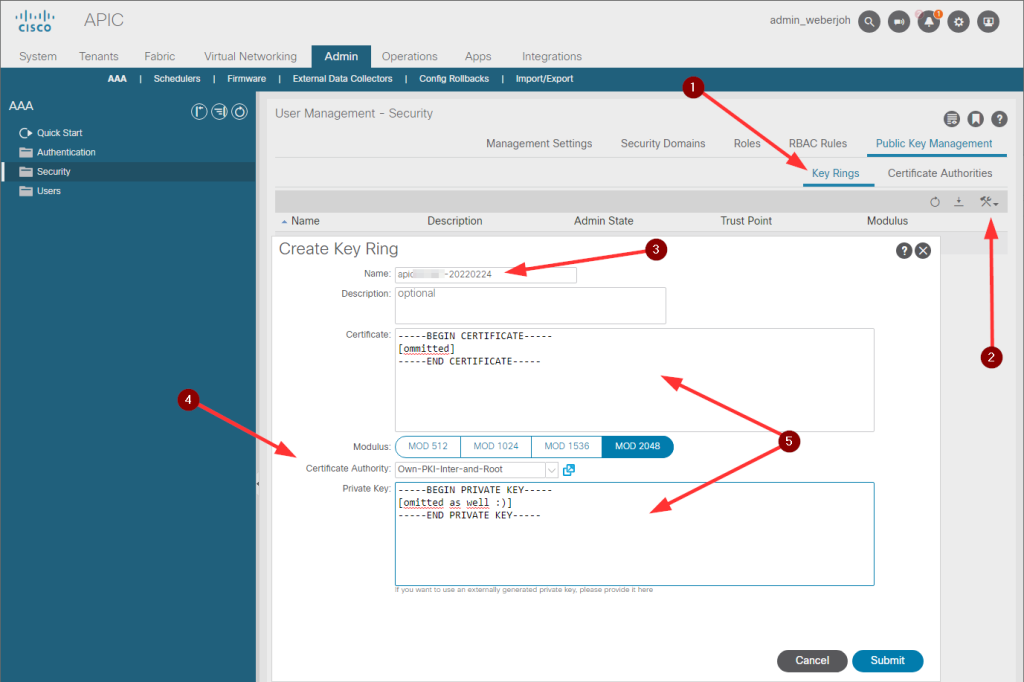This screenshot has height=682, width=1024.
Task: Open the settings gear icon in header
Action: point(958,22)
